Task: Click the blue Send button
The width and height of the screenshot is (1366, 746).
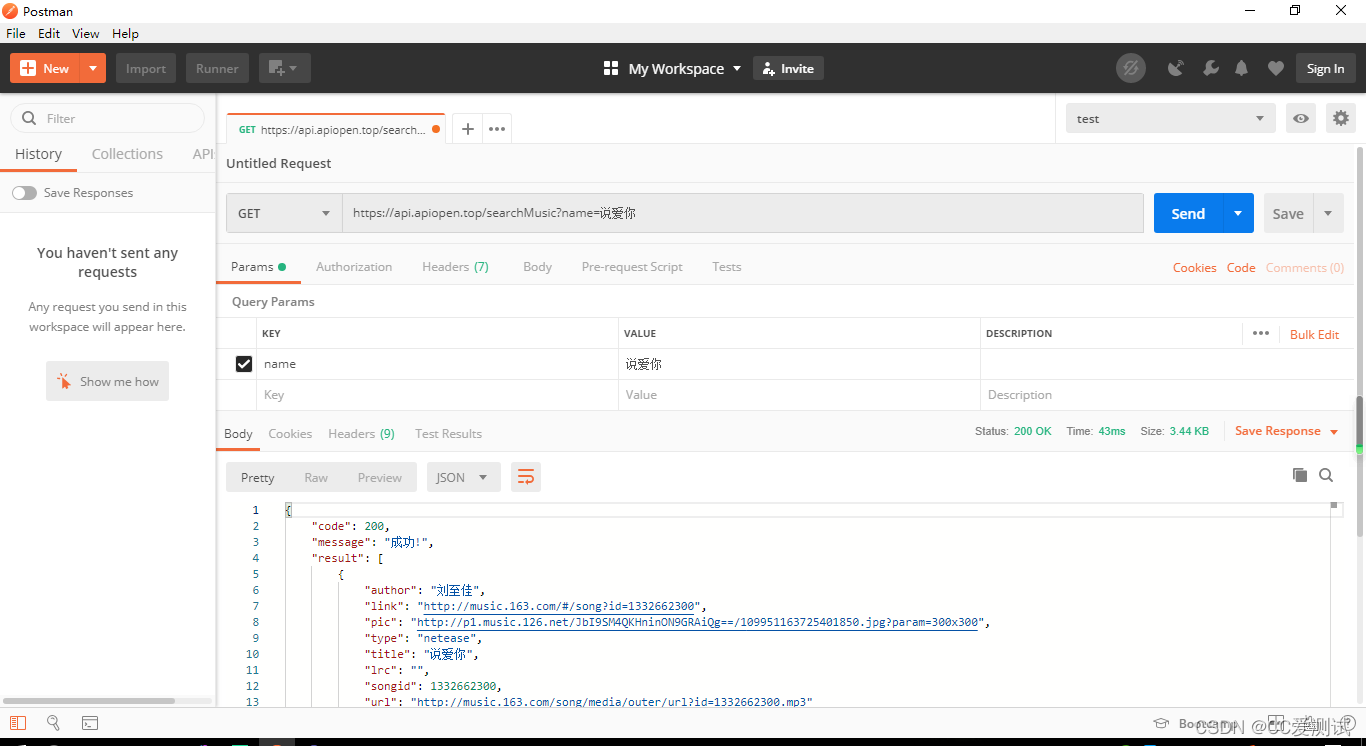Action: click(1188, 213)
